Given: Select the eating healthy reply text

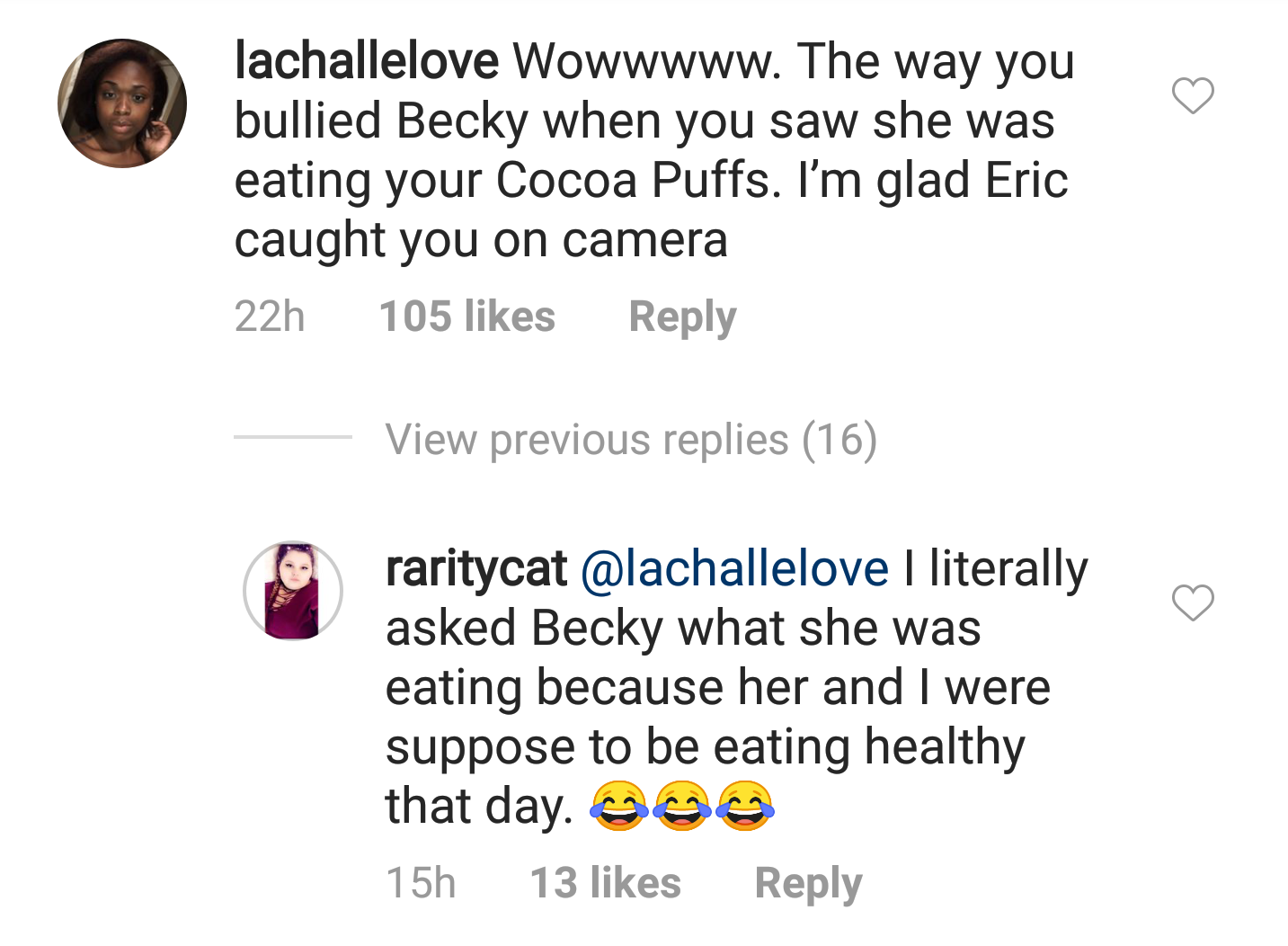Looking at the screenshot, I should pyautogui.click(x=737, y=688).
